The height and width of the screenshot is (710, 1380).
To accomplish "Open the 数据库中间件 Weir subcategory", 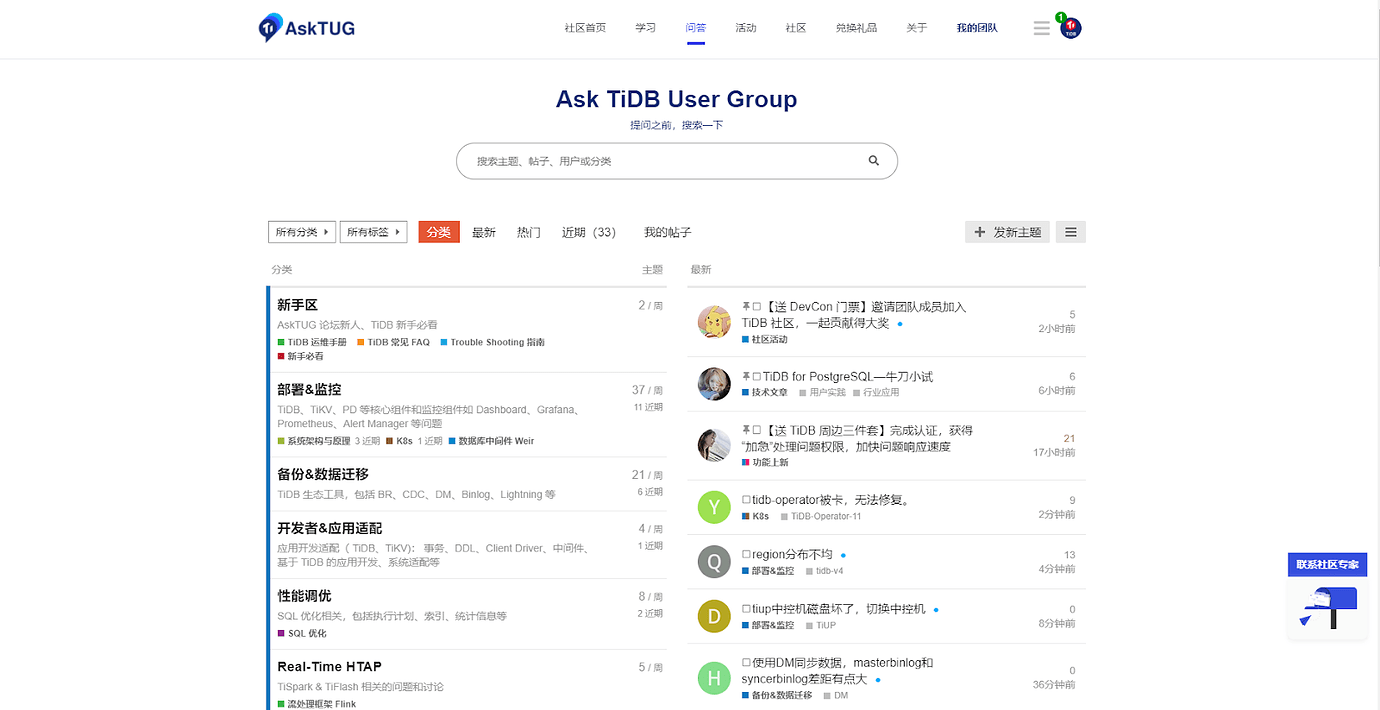I will pyautogui.click(x=492, y=441).
